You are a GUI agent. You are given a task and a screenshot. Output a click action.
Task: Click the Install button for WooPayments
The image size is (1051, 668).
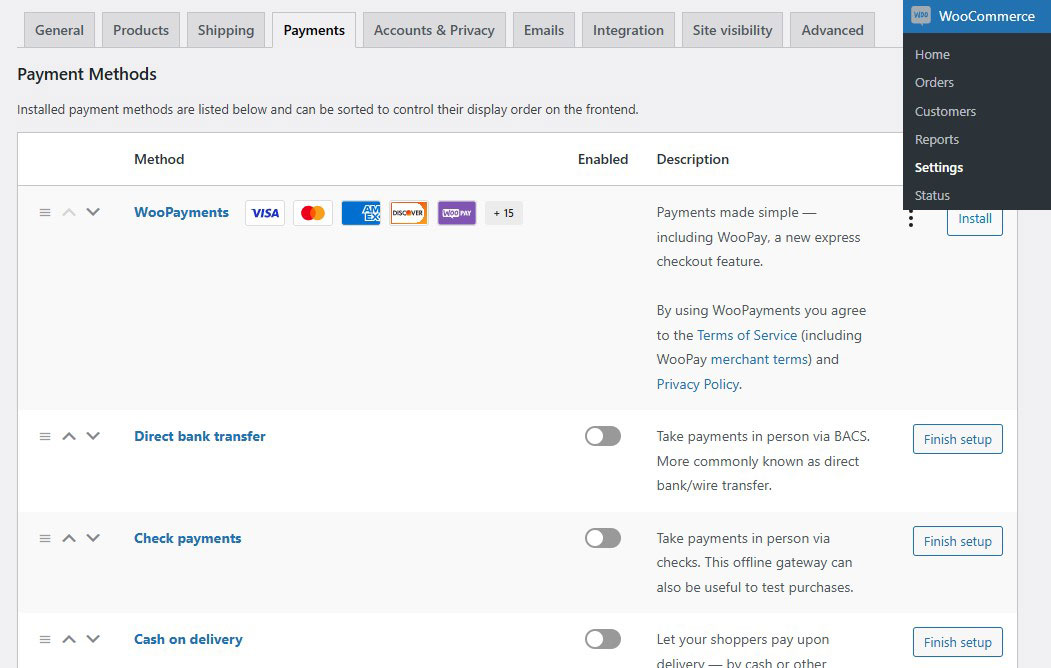pyautogui.click(x=975, y=222)
